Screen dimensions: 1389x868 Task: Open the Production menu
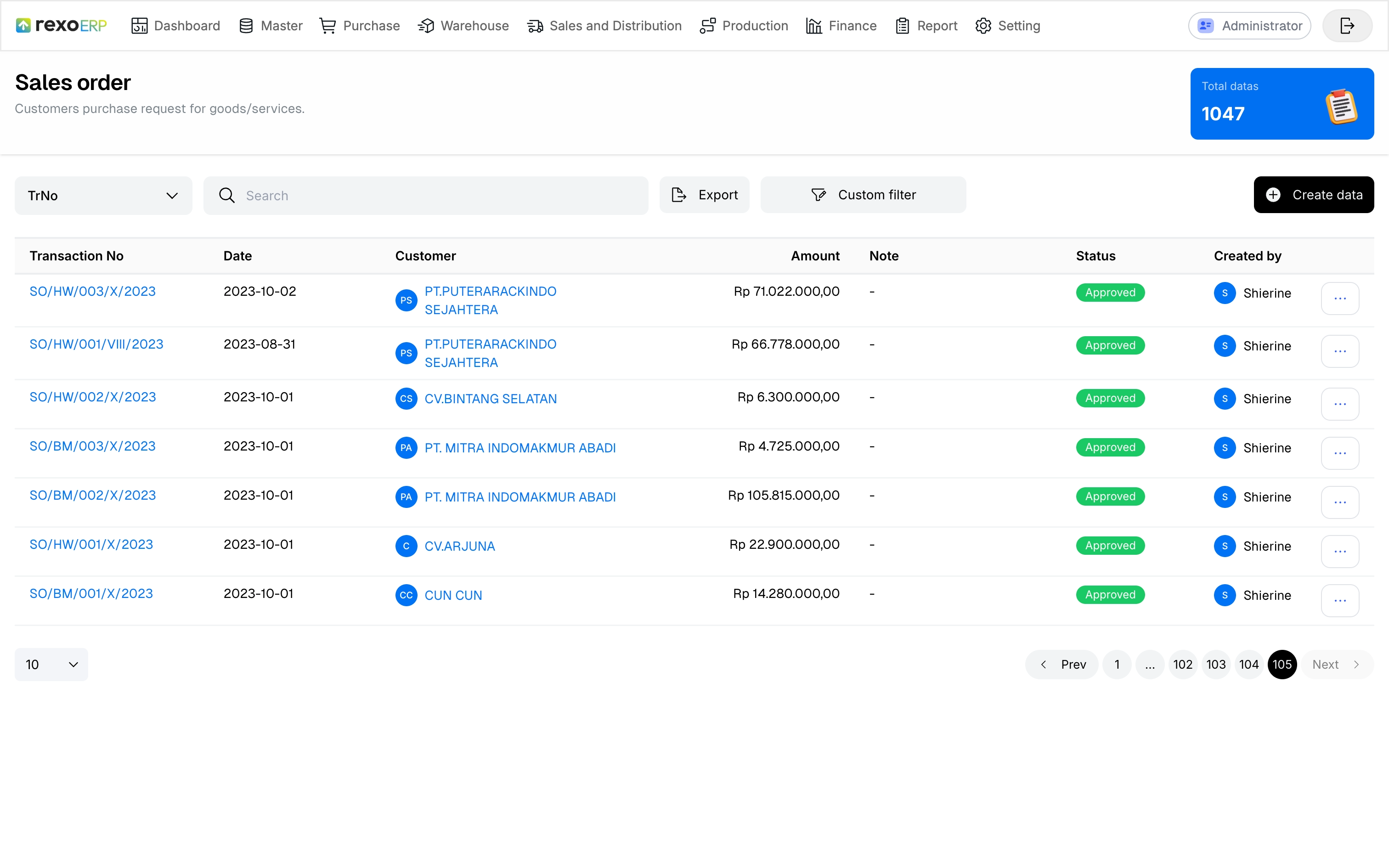(744, 26)
